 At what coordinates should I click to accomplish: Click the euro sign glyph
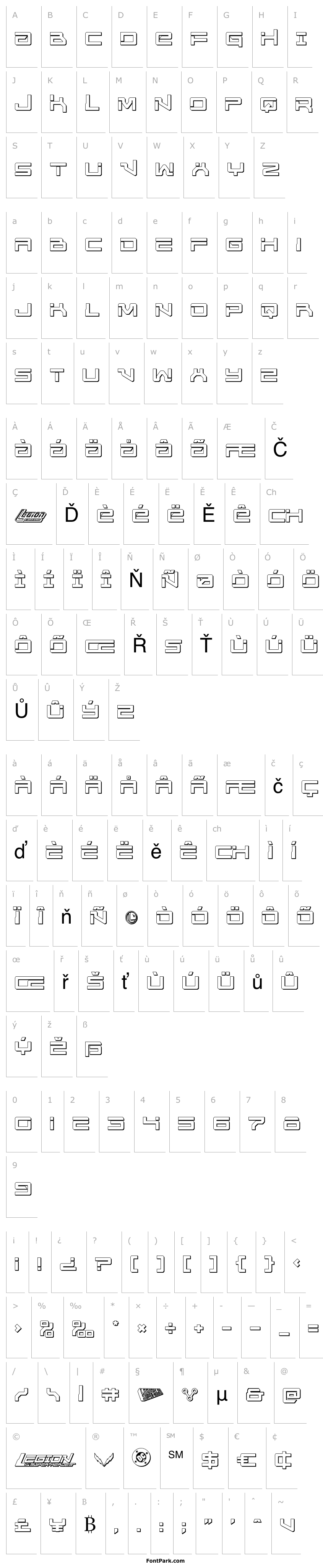pyautogui.click(x=247, y=1460)
